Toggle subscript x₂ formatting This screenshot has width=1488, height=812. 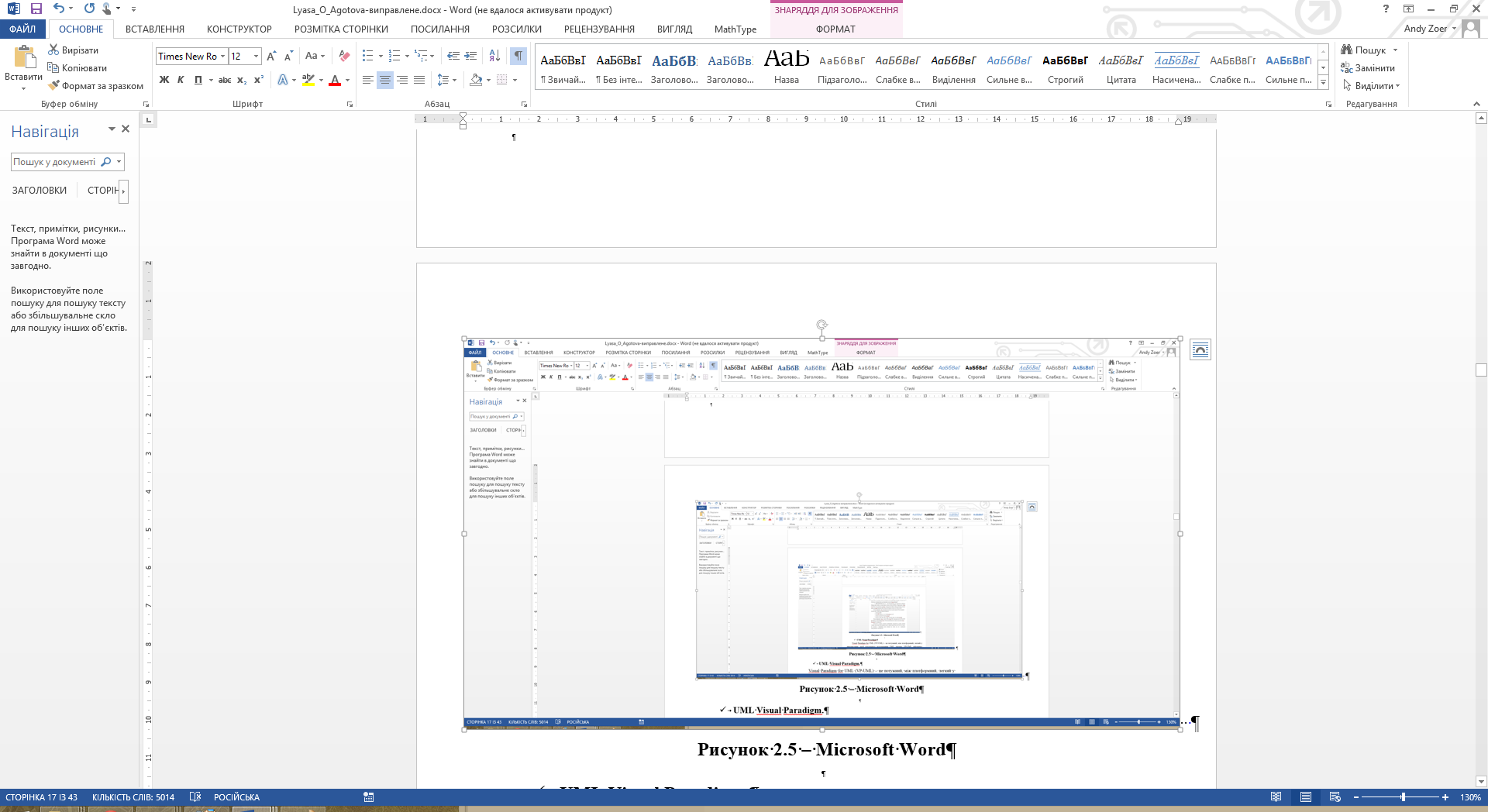(242, 79)
